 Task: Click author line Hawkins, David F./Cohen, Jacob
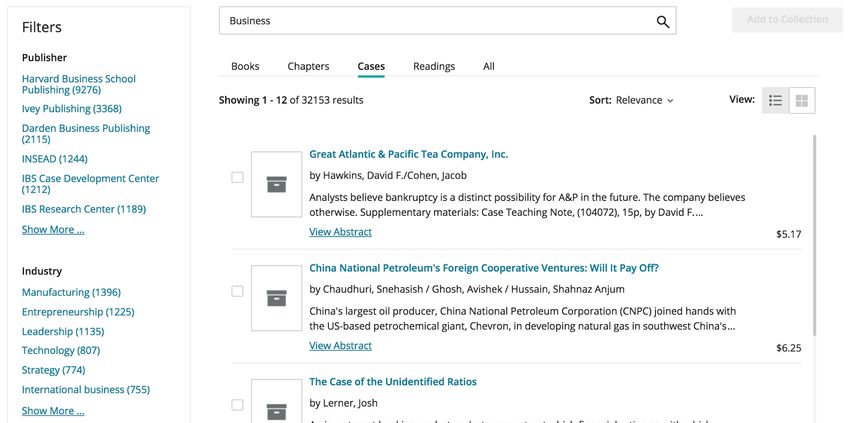coord(388,176)
